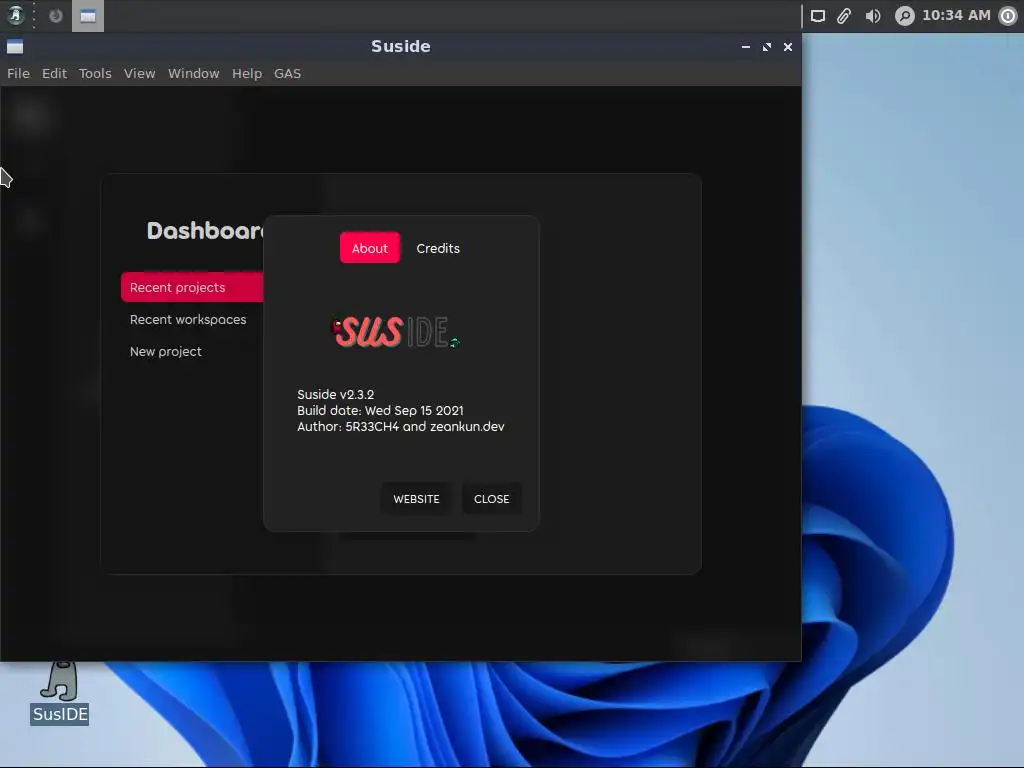The image size is (1024, 768).
Task: Click the Author line text
Action: coord(400,426)
